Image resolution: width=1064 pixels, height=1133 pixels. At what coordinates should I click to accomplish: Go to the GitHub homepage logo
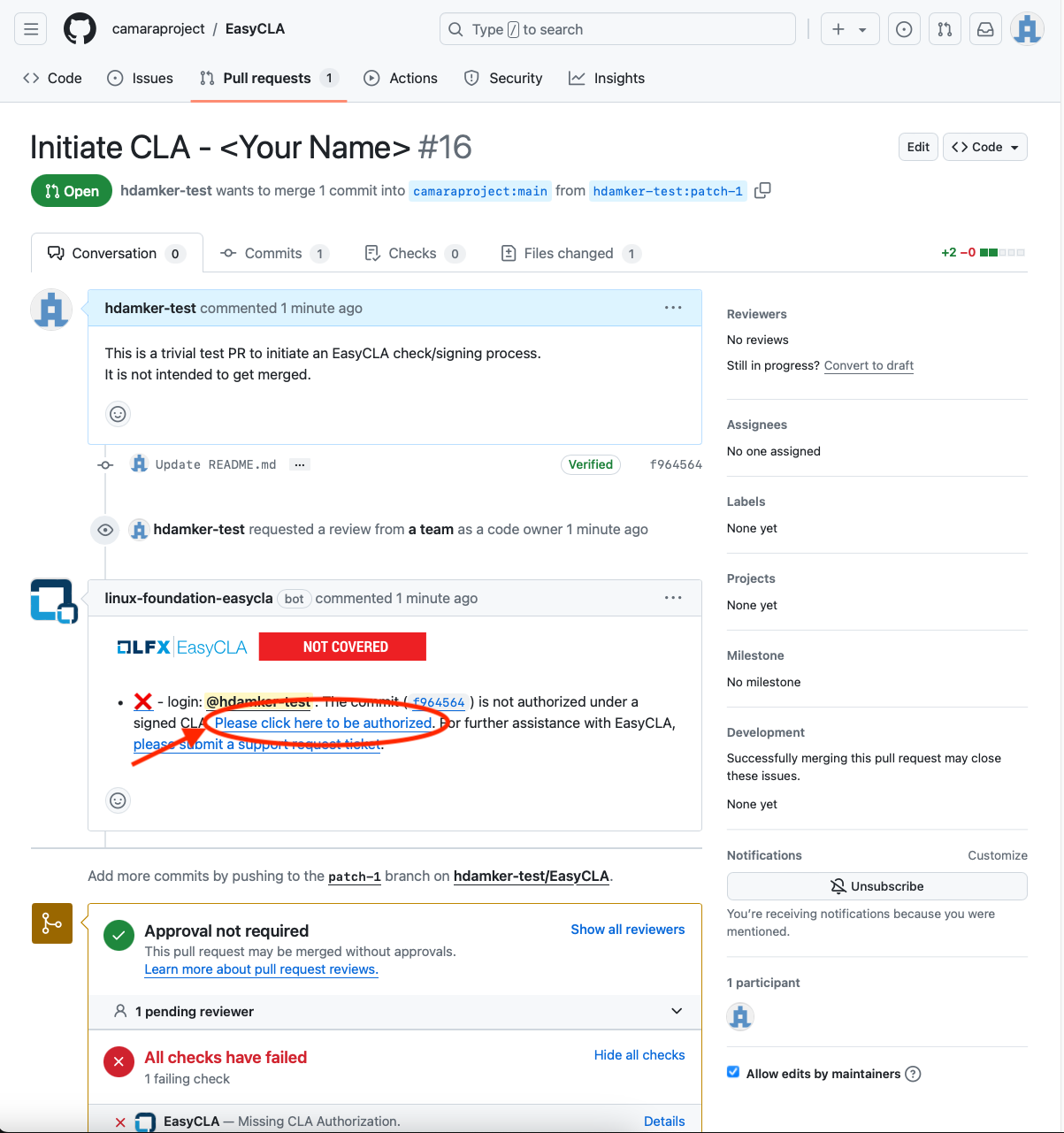(80, 29)
